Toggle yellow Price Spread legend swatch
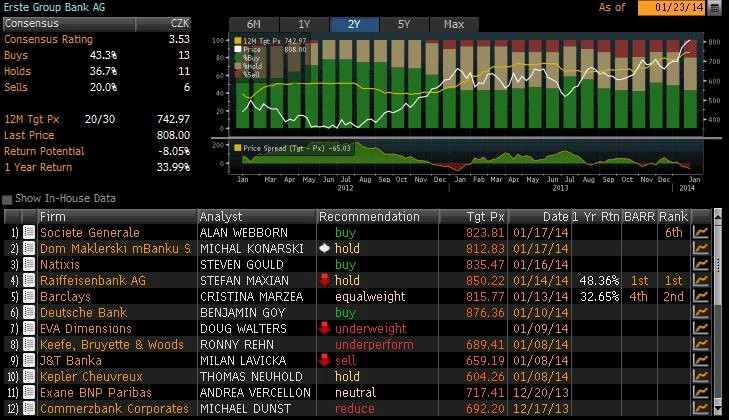The width and height of the screenshot is (729, 420). pos(238,148)
